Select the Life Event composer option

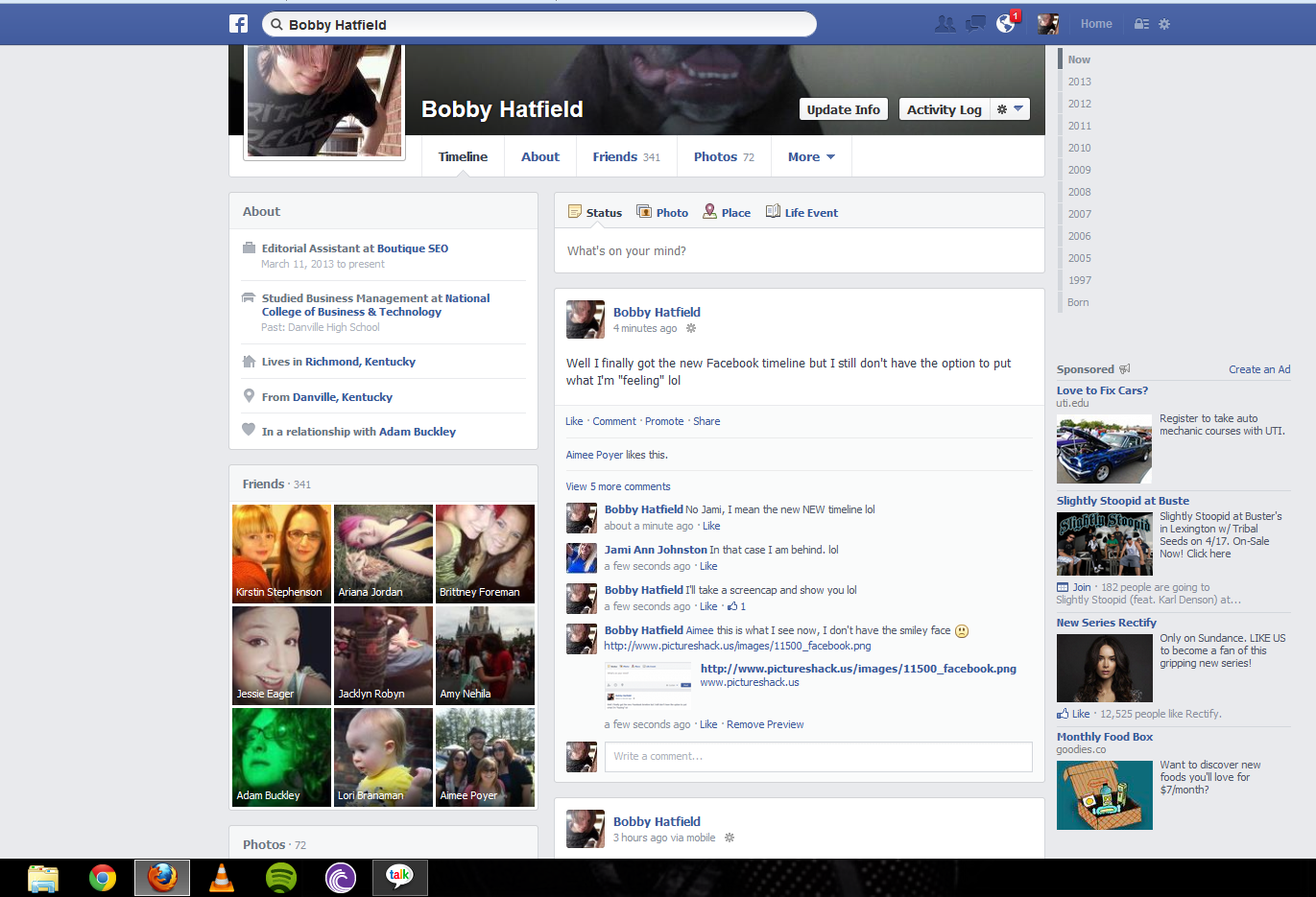[x=802, y=212]
